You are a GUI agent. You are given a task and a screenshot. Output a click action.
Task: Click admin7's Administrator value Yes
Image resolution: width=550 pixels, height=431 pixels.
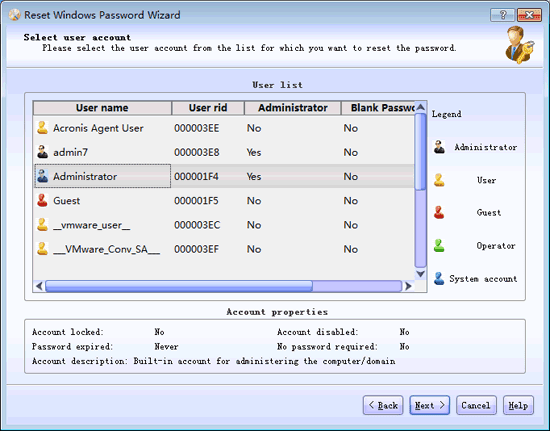[x=254, y=152]
